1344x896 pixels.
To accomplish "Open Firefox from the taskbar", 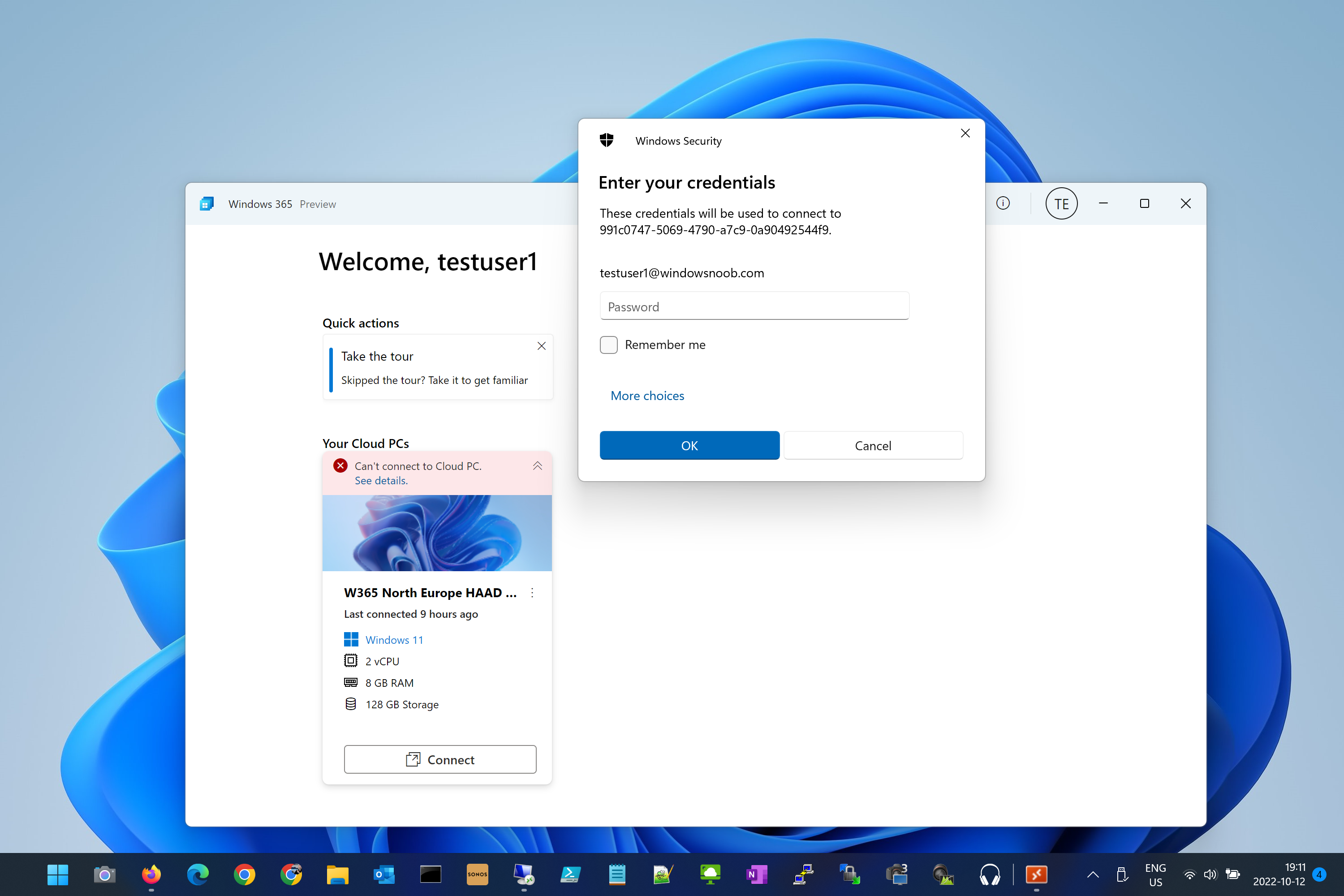I will [x=151, y=874].
